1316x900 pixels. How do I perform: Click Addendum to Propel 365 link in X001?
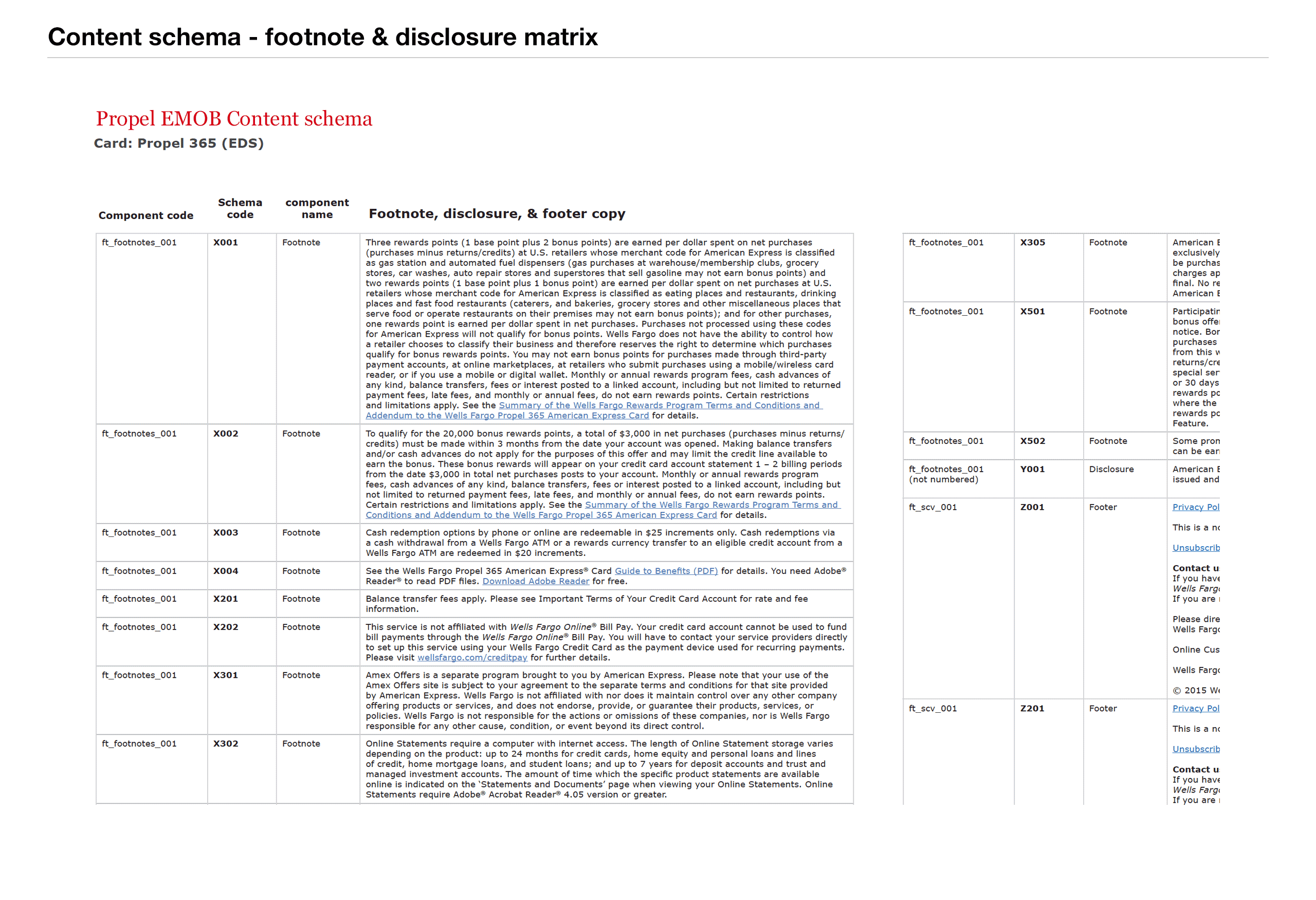point(507,416)
